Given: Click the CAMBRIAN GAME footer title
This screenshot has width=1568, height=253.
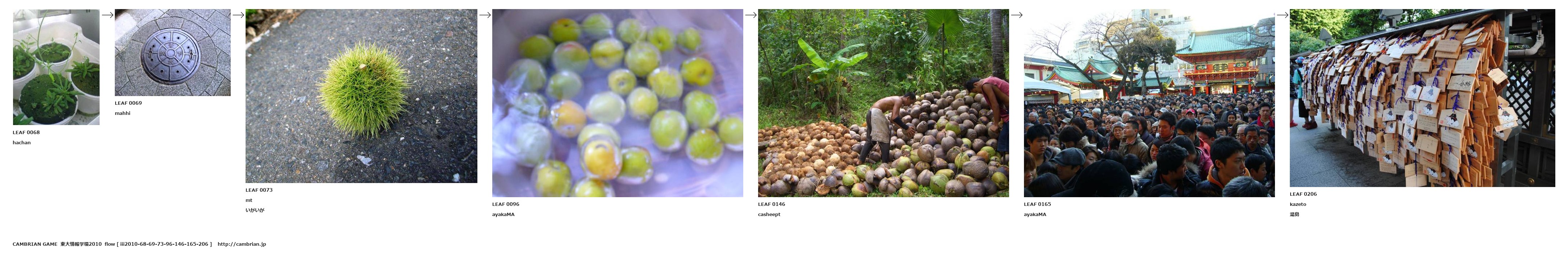Looking at the screenshot, I should [35, 244].
